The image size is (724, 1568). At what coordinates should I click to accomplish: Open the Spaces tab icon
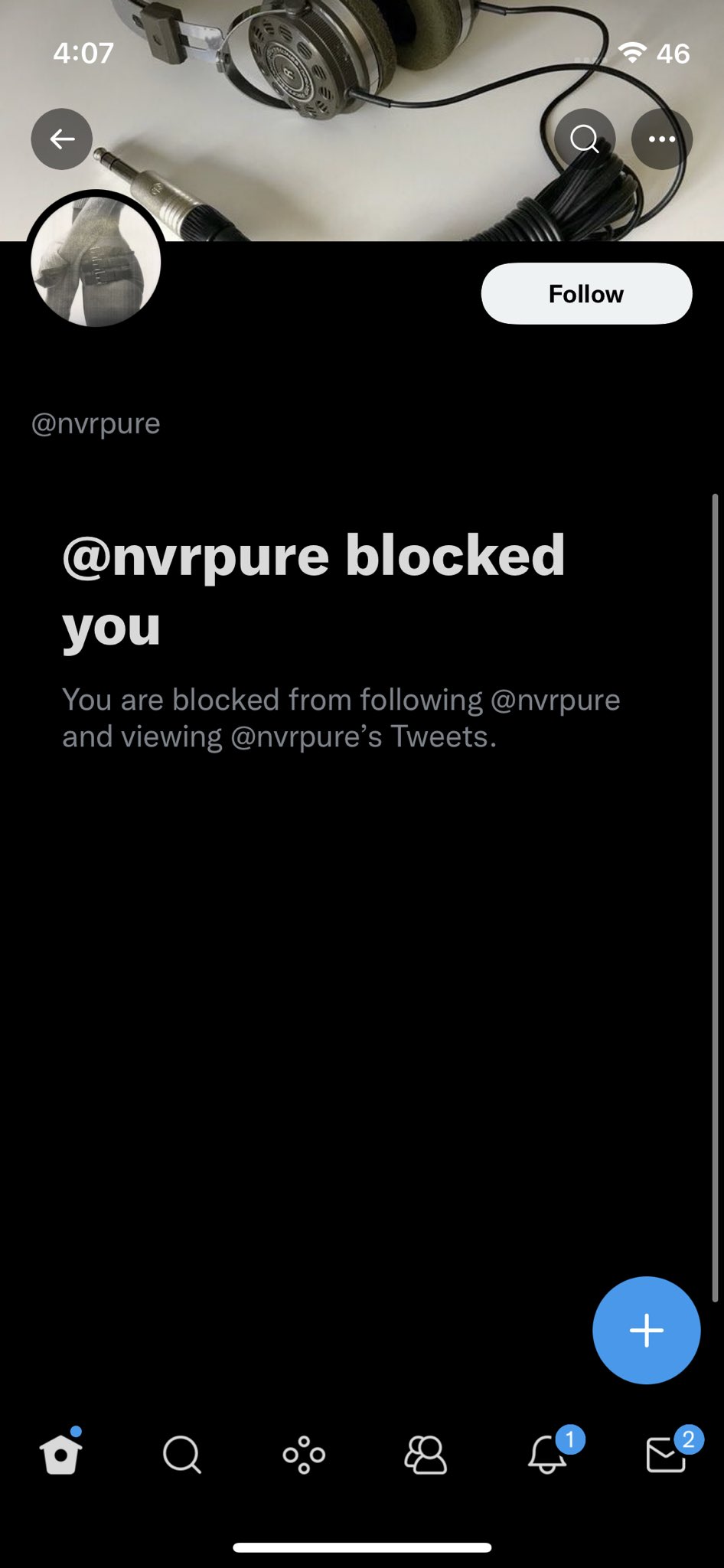click(x=304, y=1454)
